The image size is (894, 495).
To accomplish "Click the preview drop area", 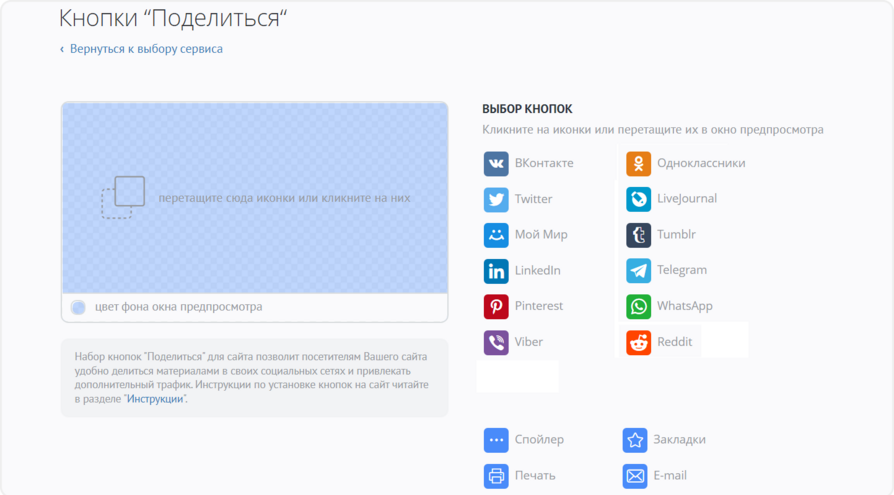I will (254, 198).
